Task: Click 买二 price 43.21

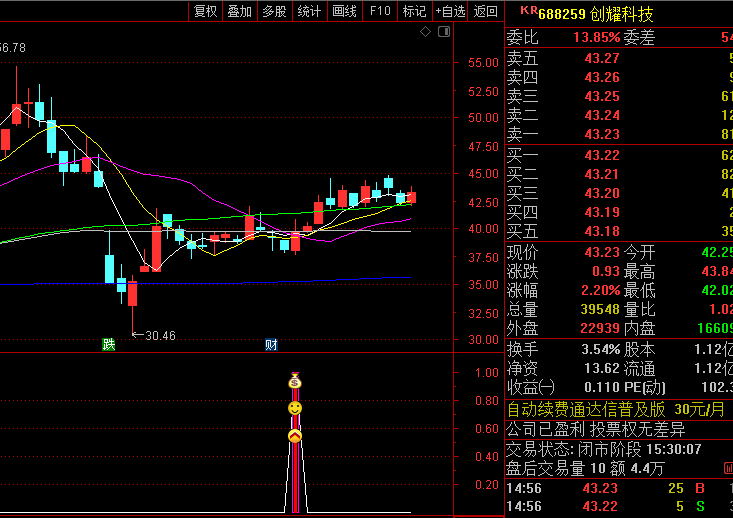Action: (602, 174)
